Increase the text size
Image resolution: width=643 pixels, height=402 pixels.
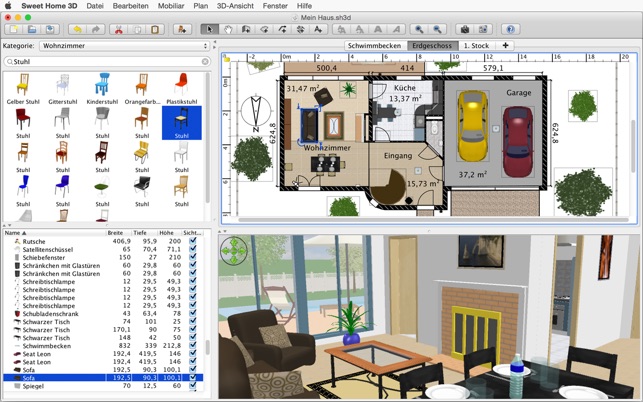341,30
